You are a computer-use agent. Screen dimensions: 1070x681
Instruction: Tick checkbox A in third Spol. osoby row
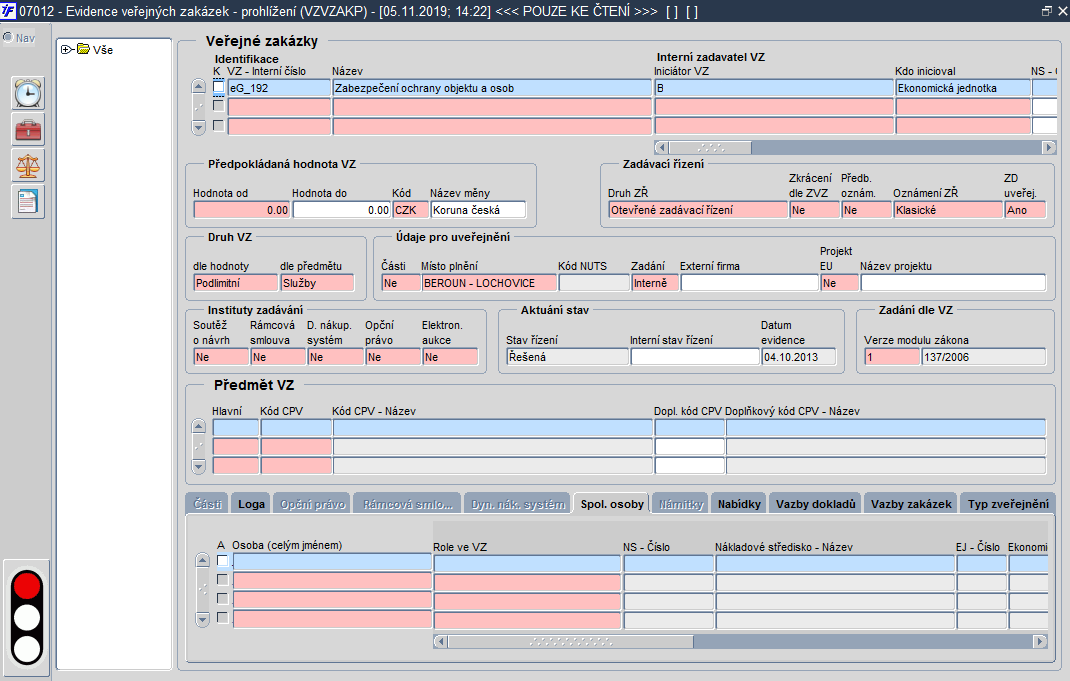(222, 598)
